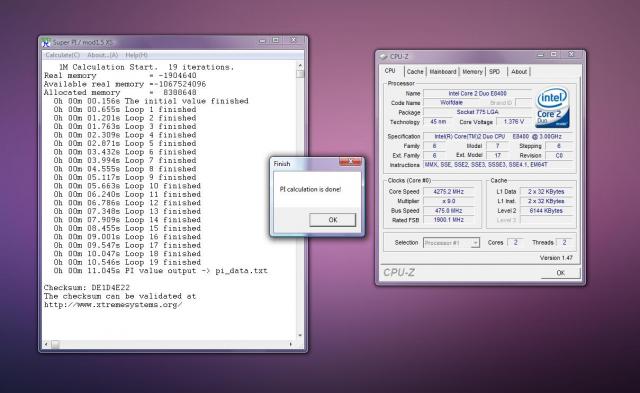Click the horizontal scroll left arrow in Super PI

[46, 344]
